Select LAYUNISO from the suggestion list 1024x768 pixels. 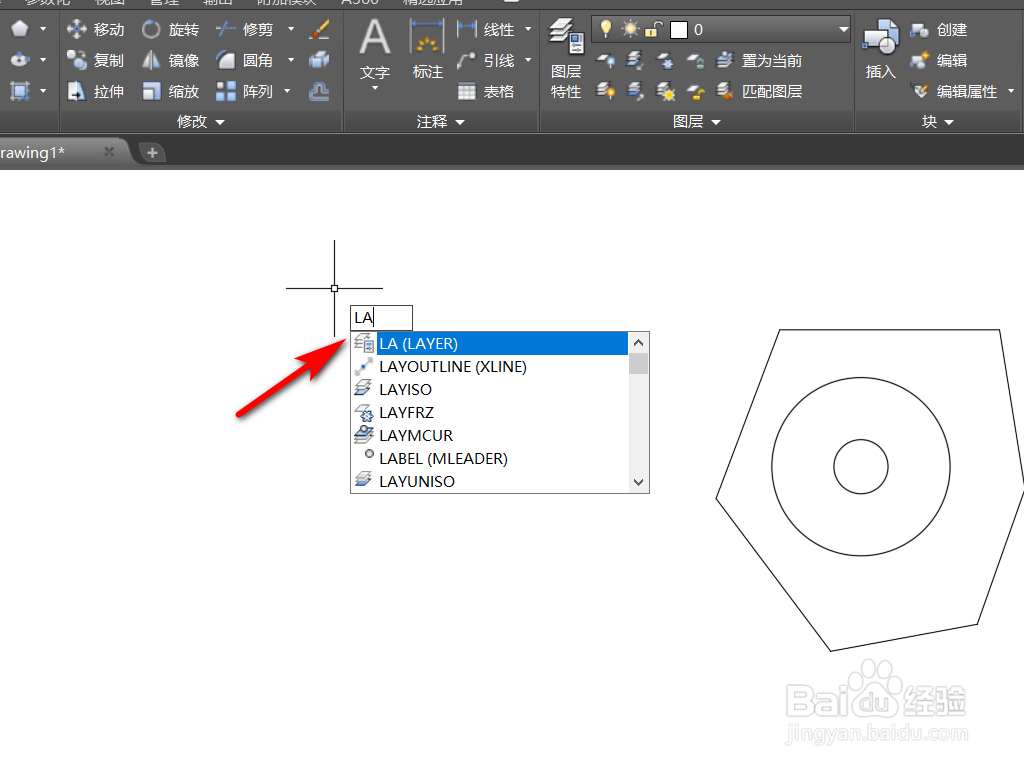tap(490, 481)
